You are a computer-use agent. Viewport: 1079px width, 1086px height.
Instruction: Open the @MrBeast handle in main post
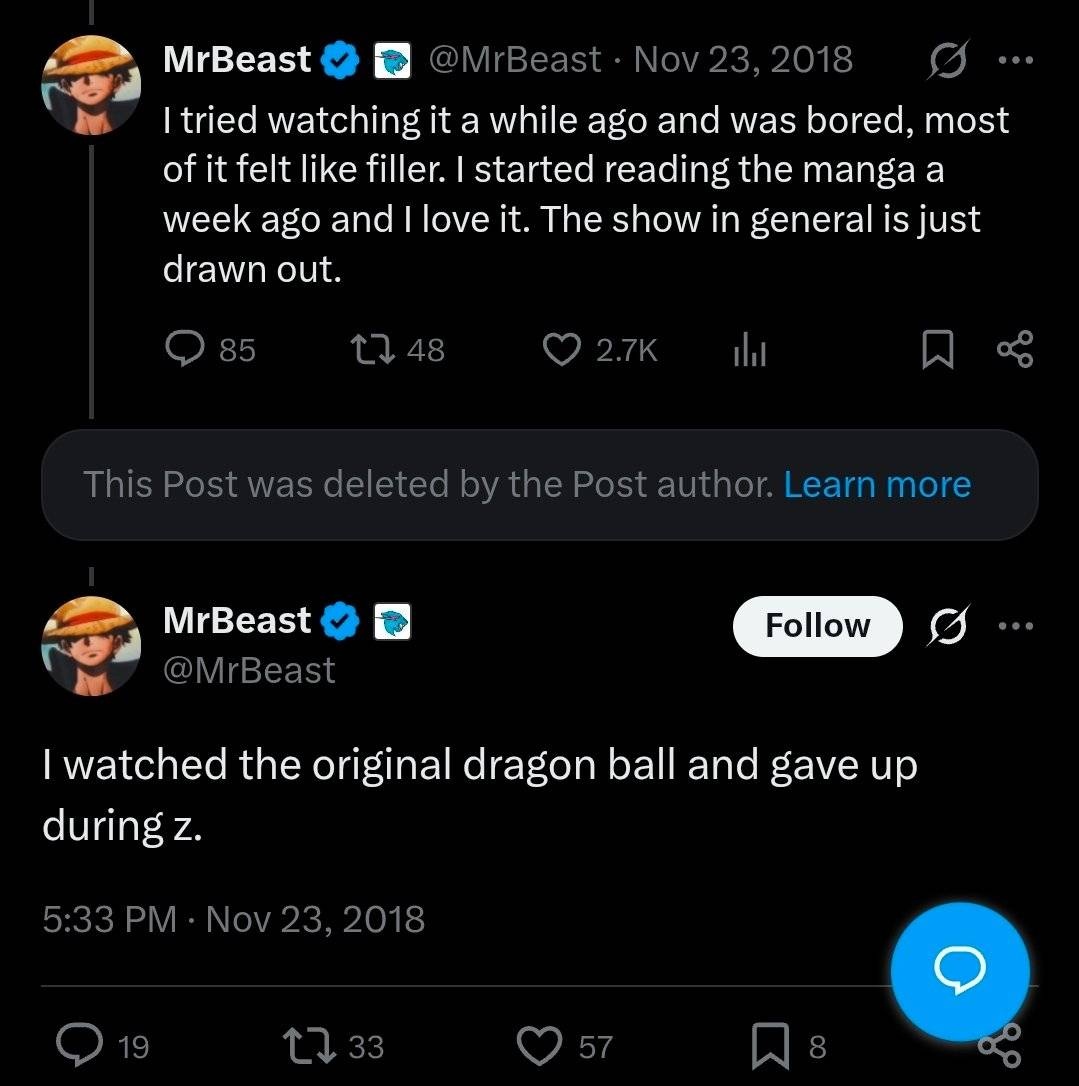coord(249,670)
